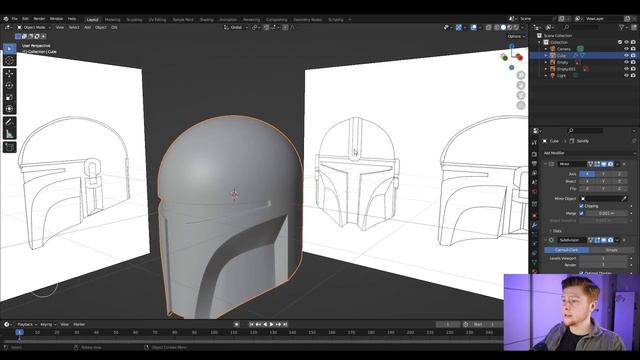640x360 pixels.
Task: Open the timeline Playback dropdown
Action: click(27, 324)
